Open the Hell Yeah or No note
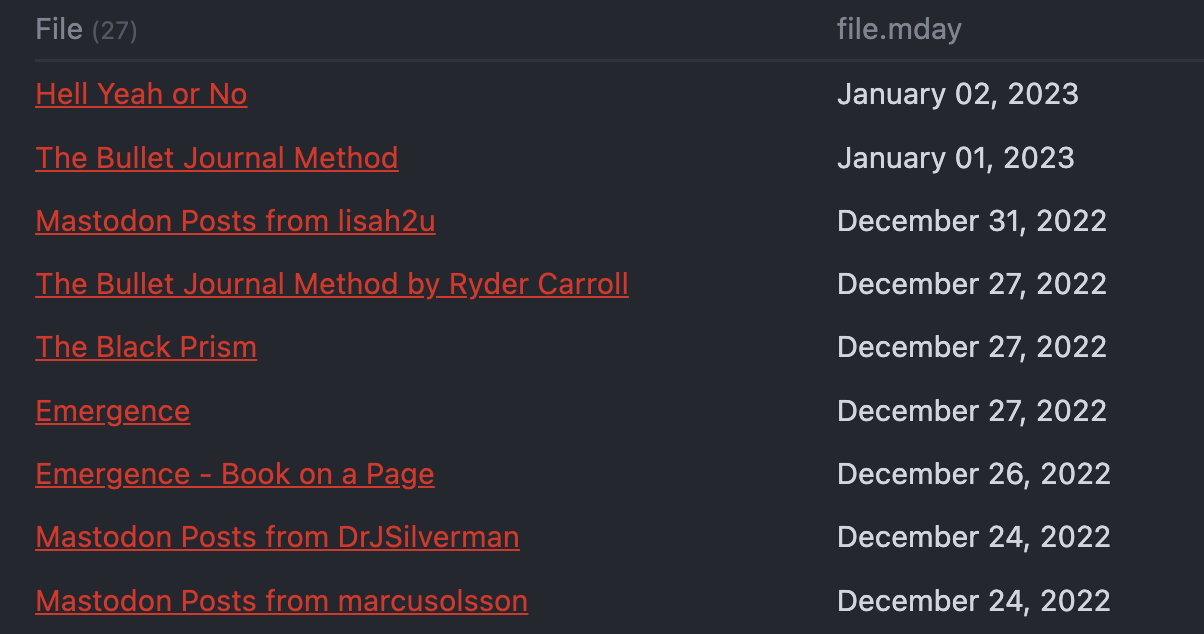The width and height of the screenshot is (1204, 634). pos(141,94)
